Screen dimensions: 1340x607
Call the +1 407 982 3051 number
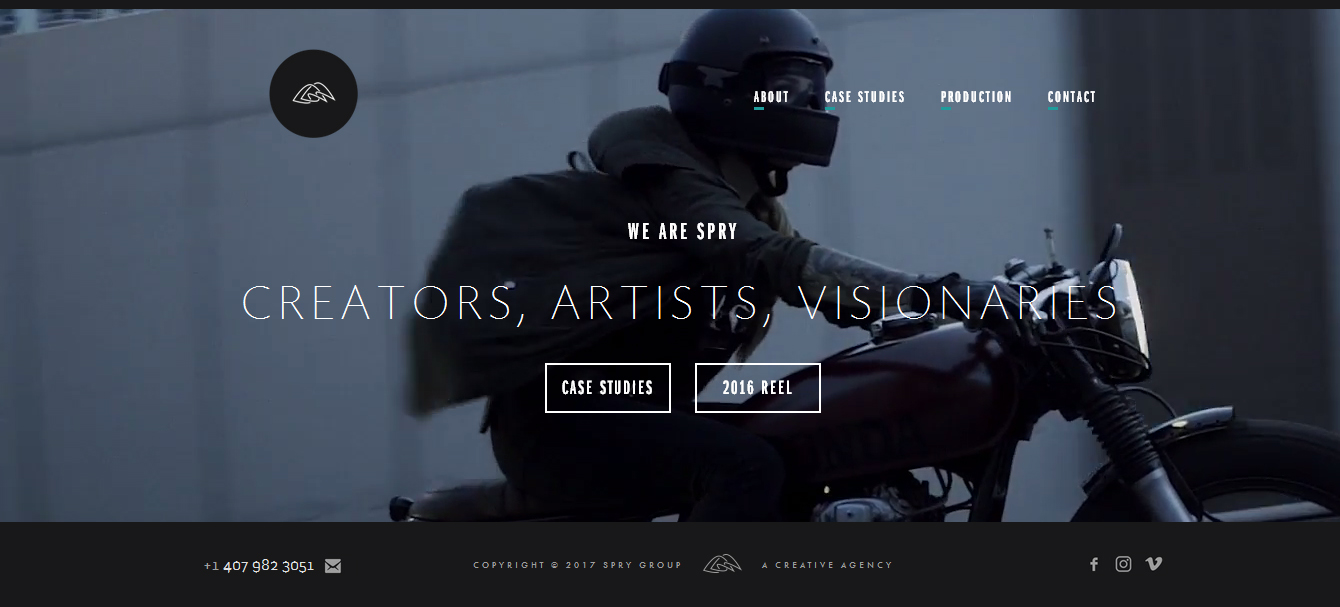pos(259,566)
